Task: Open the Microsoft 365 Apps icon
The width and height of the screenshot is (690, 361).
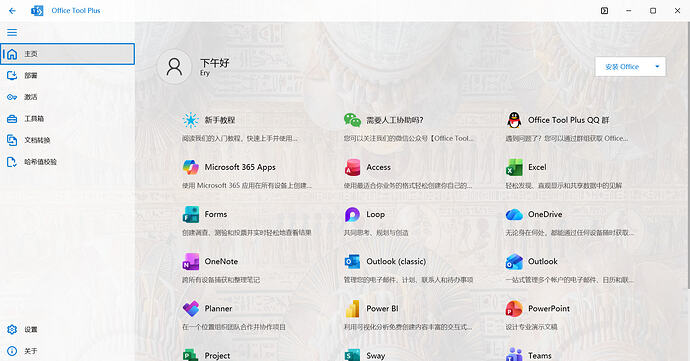Action: click(x=191, y=167)
